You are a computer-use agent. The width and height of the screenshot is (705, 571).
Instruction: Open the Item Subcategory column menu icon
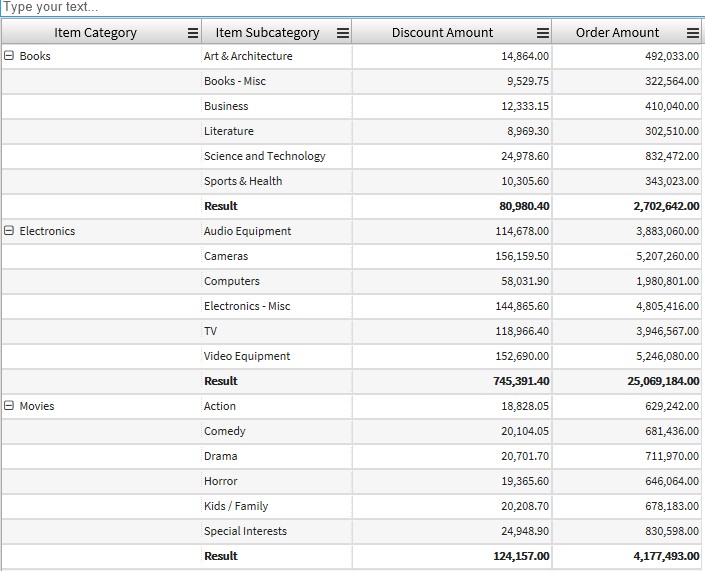coord(343,33)
